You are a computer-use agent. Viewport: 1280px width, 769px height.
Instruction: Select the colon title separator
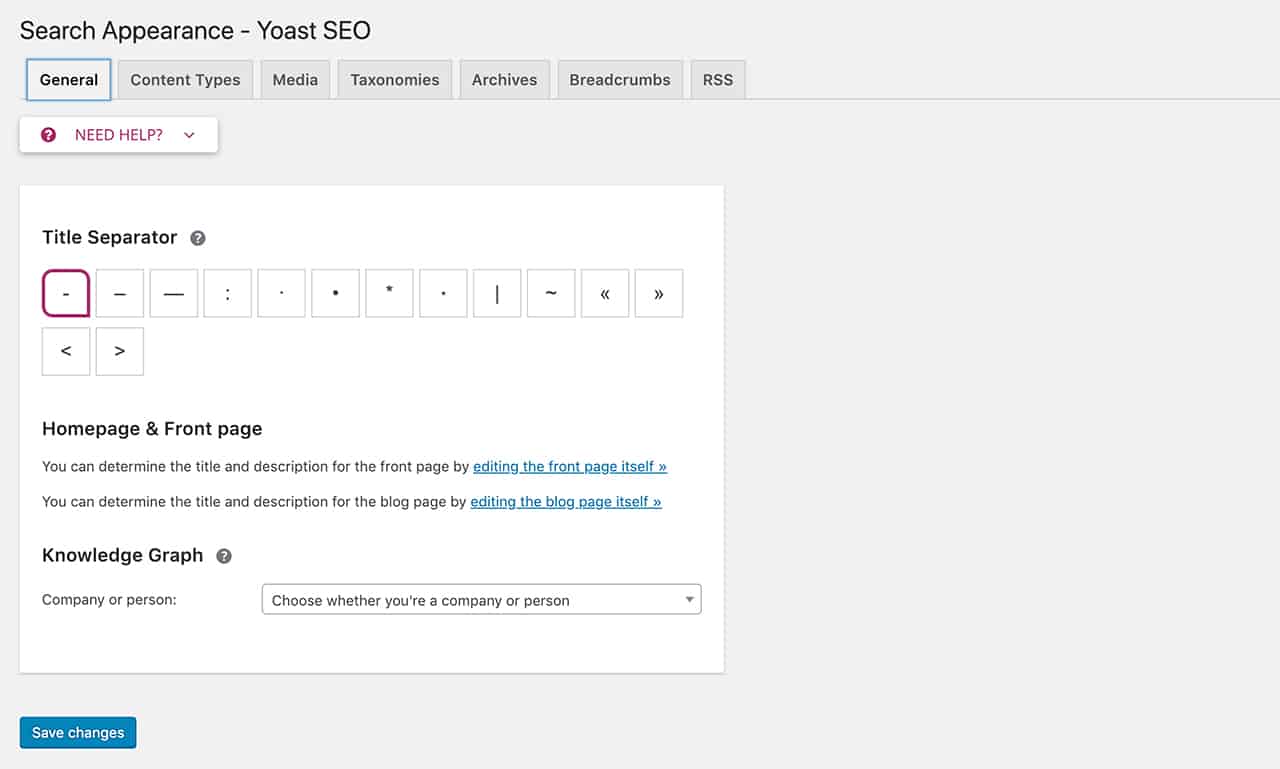click(228, 293)
